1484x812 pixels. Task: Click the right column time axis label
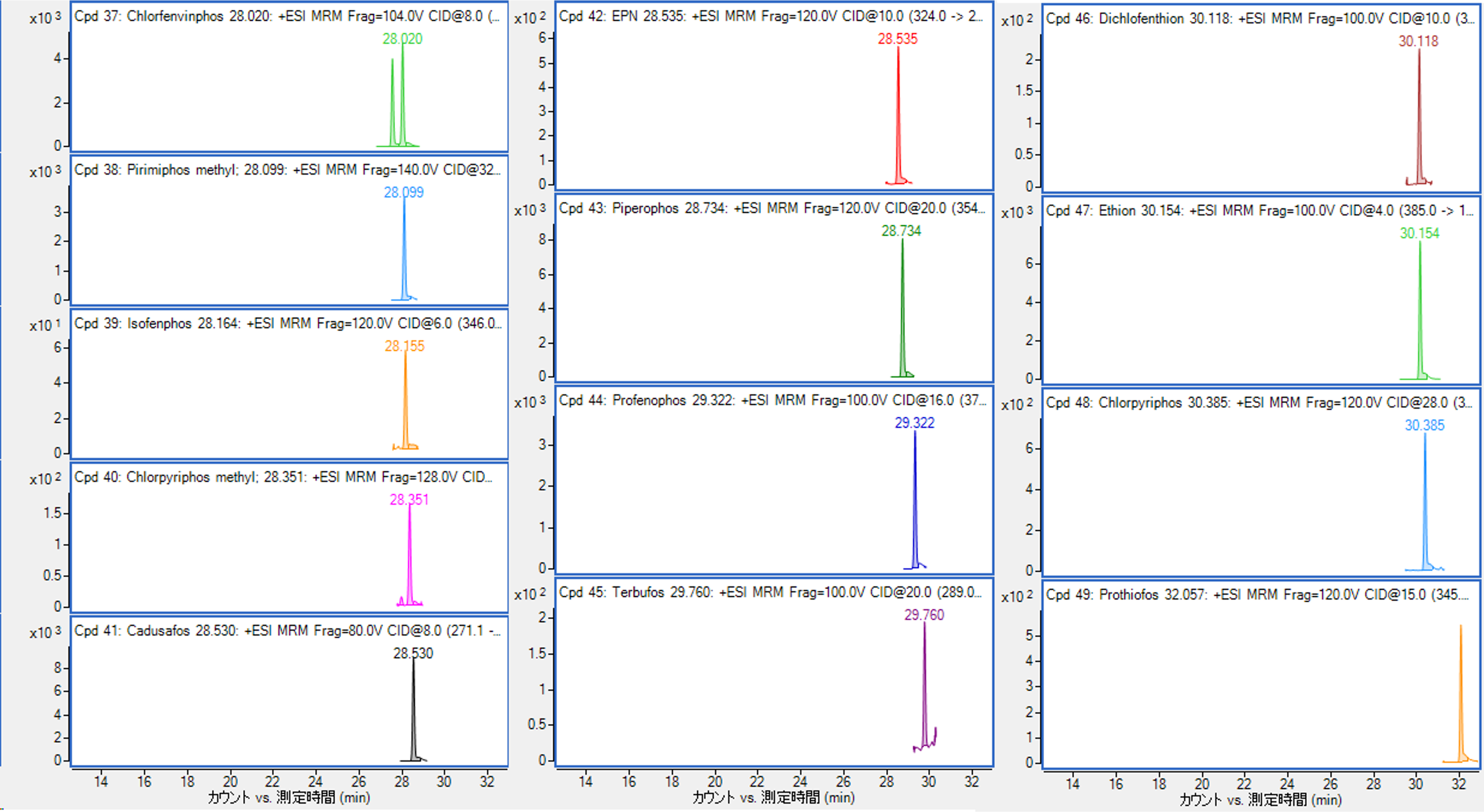(1261, 800)
